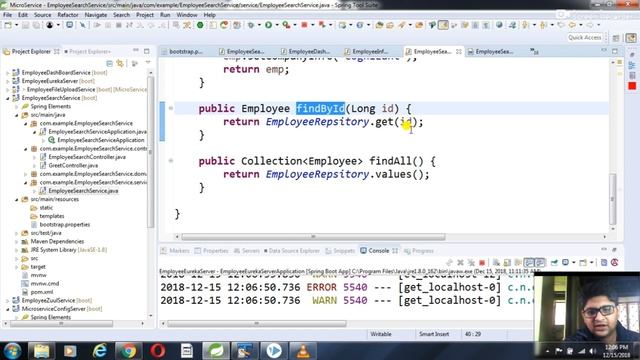This screenshot has height=360, width=640.
Task: Close the active EmployeeSea... editor tab
Action: (x=459, y=51)
